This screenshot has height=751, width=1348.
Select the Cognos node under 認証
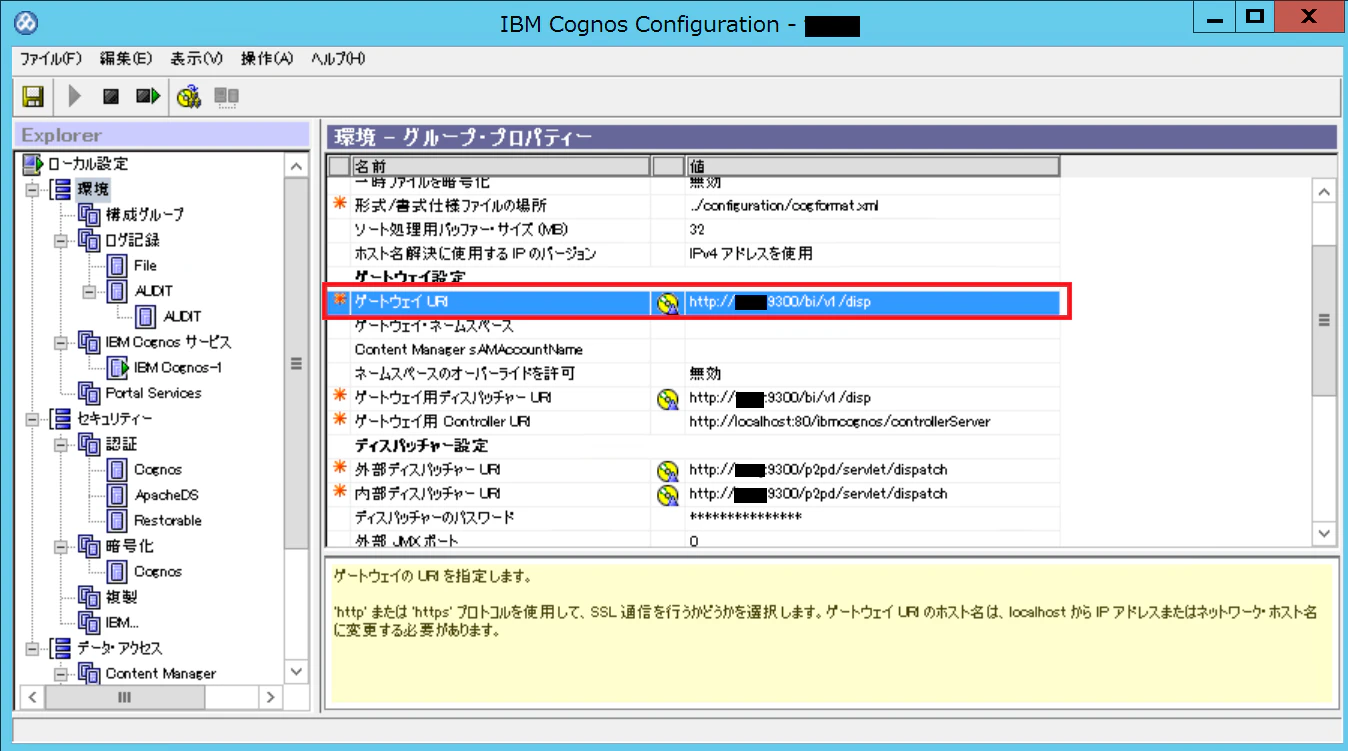tap(158, 470)
